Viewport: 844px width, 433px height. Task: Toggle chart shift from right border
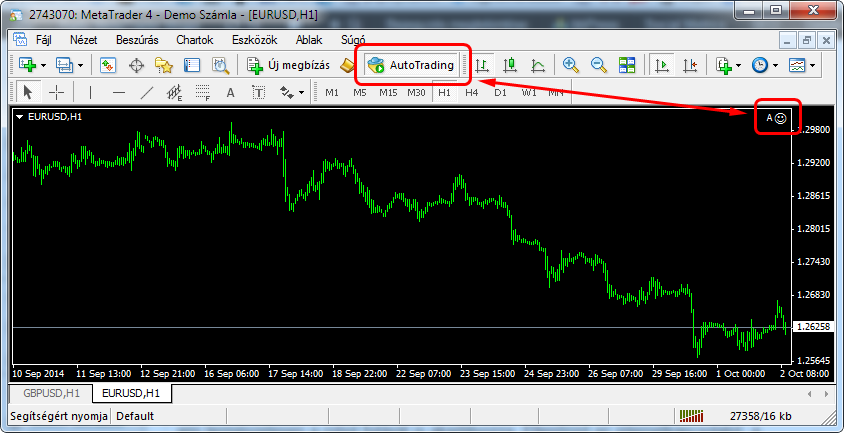[690, 66]
